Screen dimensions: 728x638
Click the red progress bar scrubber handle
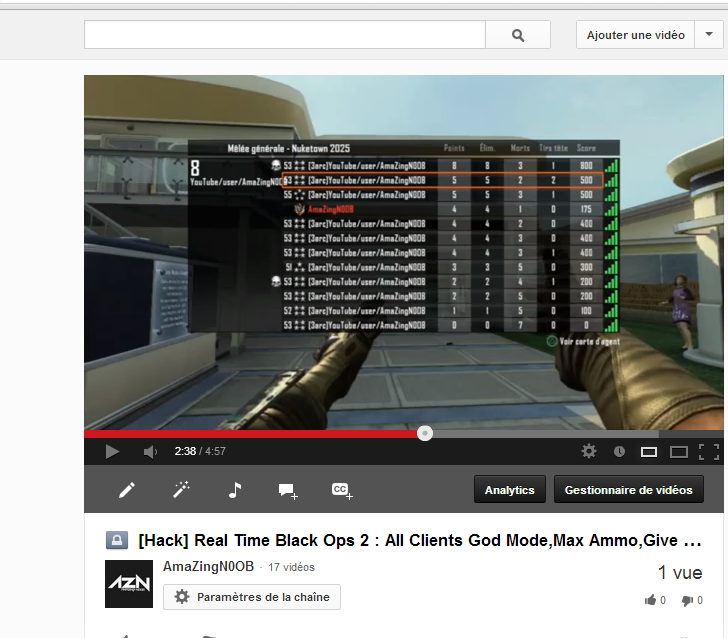pos(424,433)
